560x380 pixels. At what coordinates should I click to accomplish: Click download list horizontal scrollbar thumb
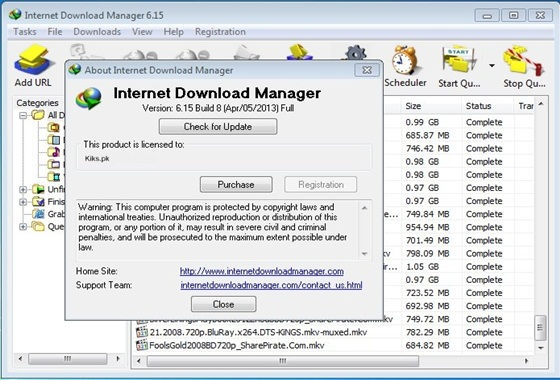[x=282, y=361]
